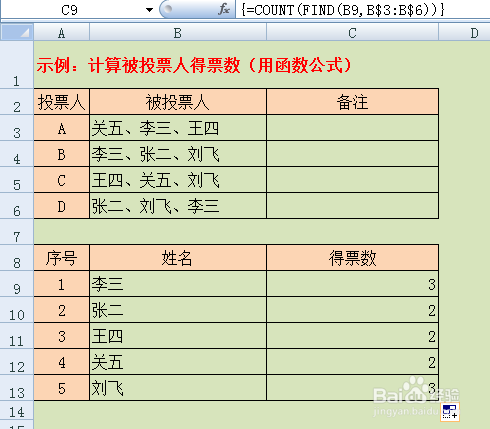490x429 pixels.
Task: Click header cell 投票人
Action: pyautogui.click(x=62, y=102)
